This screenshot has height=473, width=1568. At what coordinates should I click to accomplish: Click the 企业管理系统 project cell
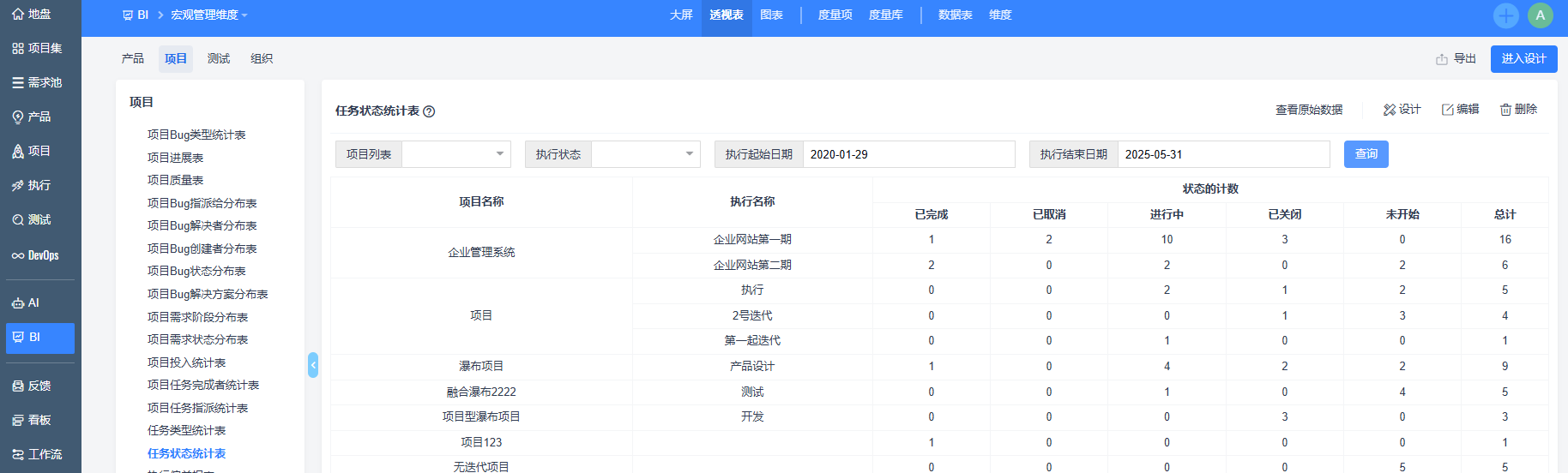pos(481,253)
